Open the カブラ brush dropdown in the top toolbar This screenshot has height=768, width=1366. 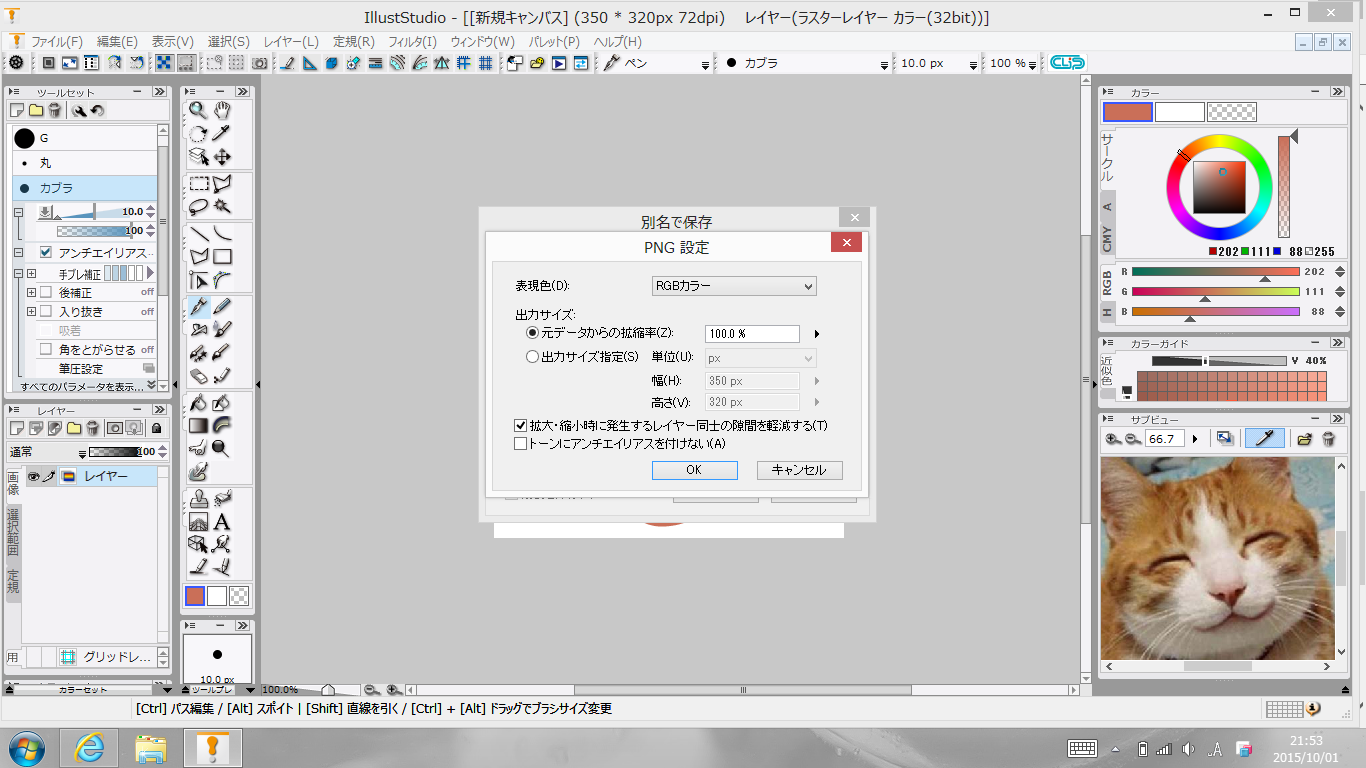(884, 64)
